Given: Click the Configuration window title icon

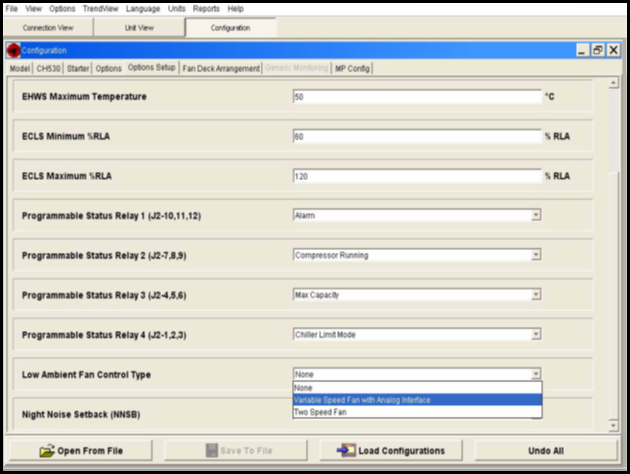Looking at the screenshot, I should click(13, 51).
